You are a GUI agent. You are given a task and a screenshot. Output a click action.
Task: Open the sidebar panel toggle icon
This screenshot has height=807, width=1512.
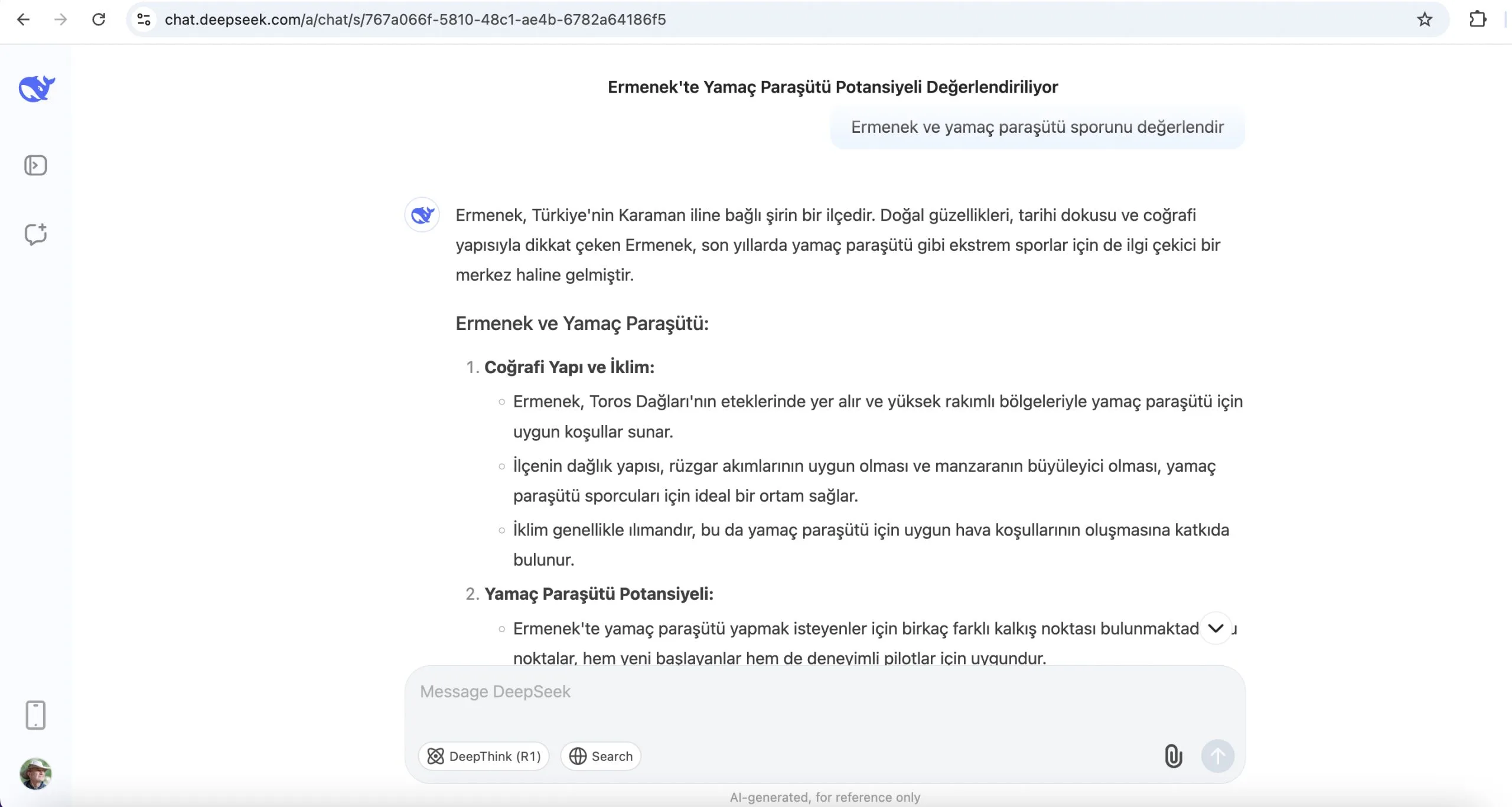[x=35, y=165]
